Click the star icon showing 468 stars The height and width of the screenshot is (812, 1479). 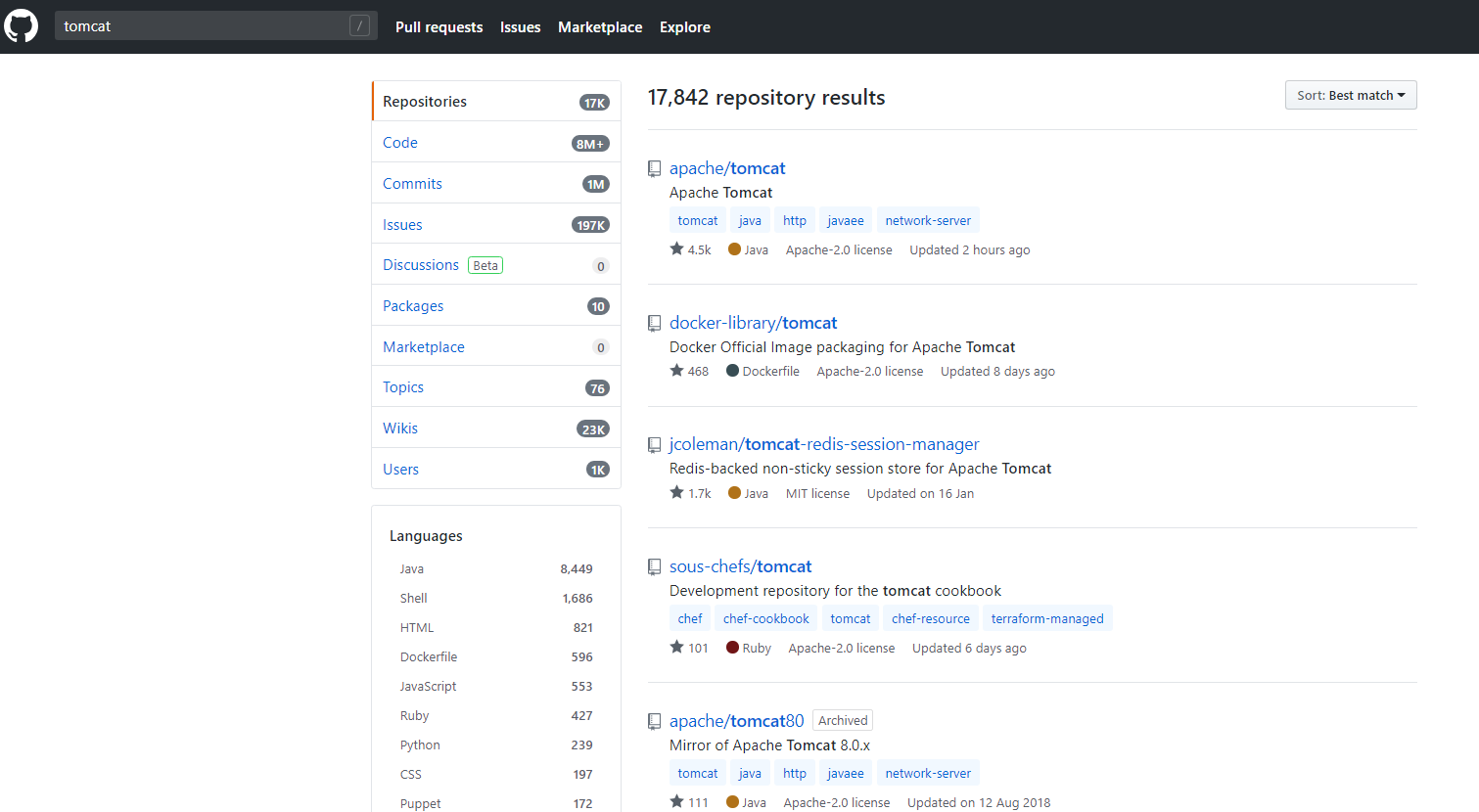tap(676, 371)
